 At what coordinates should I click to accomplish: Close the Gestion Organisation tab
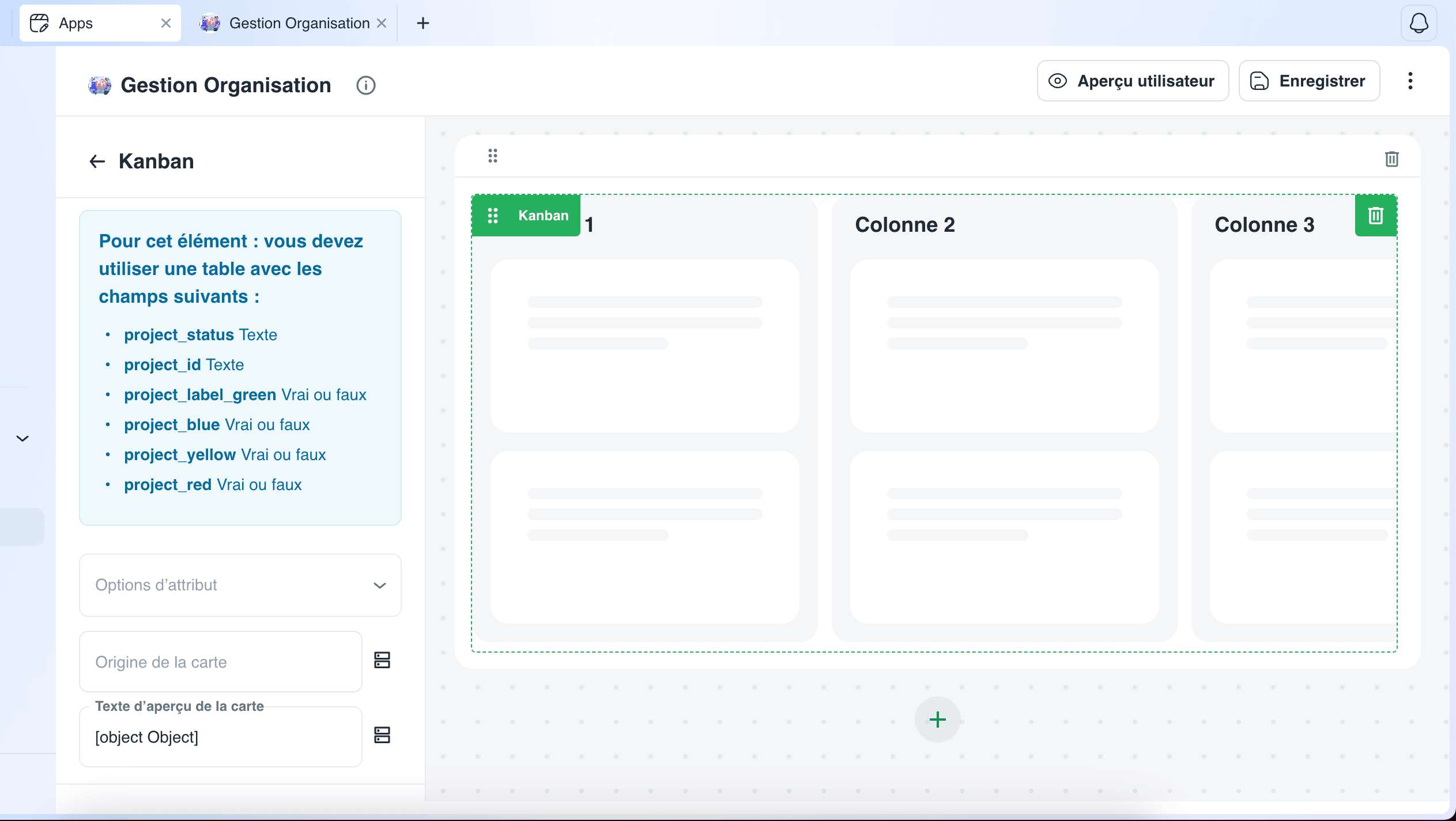(382, 23)
